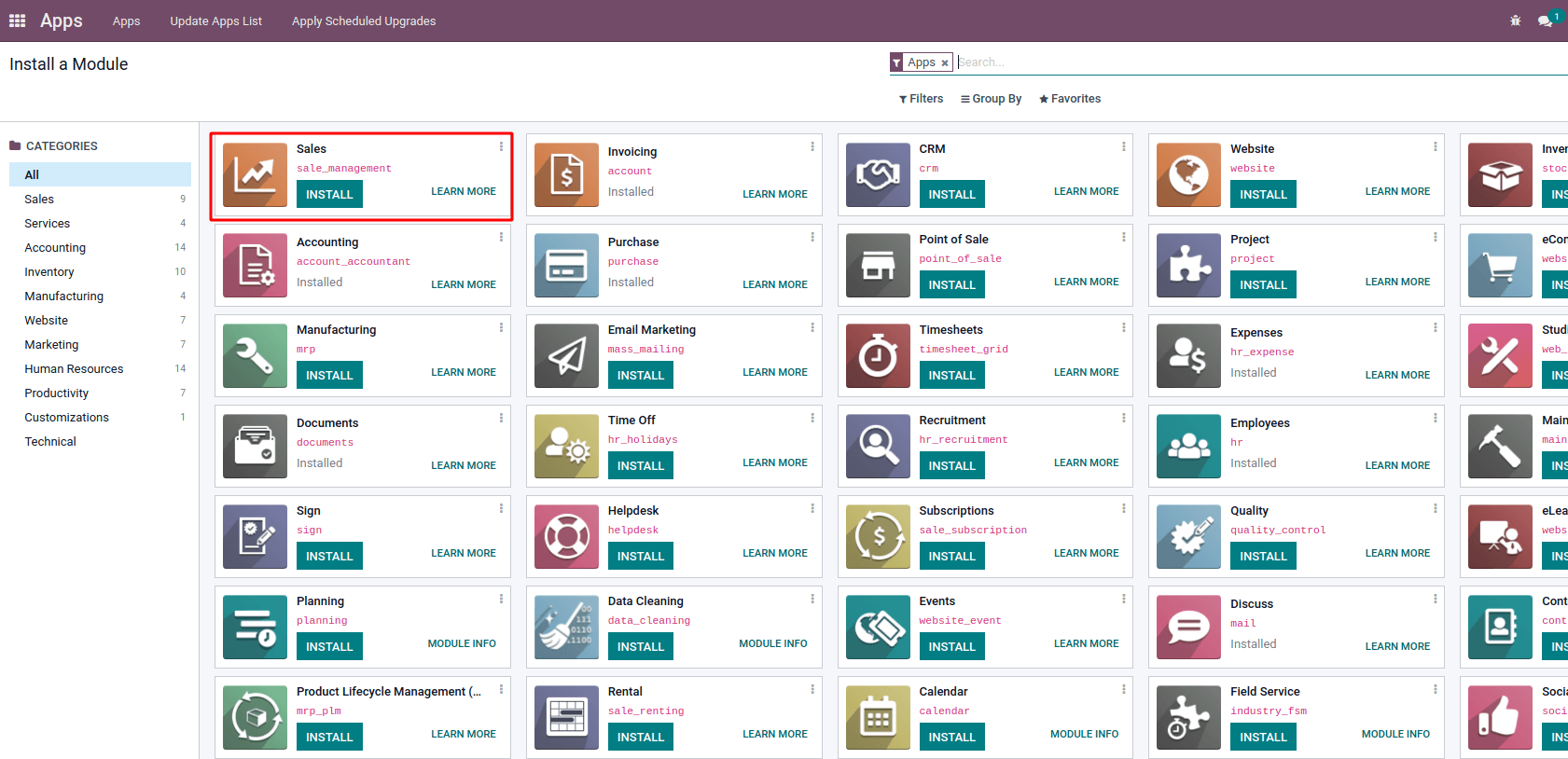
Task: Select Update Apps List menu
Action: [x=215, y=21]
